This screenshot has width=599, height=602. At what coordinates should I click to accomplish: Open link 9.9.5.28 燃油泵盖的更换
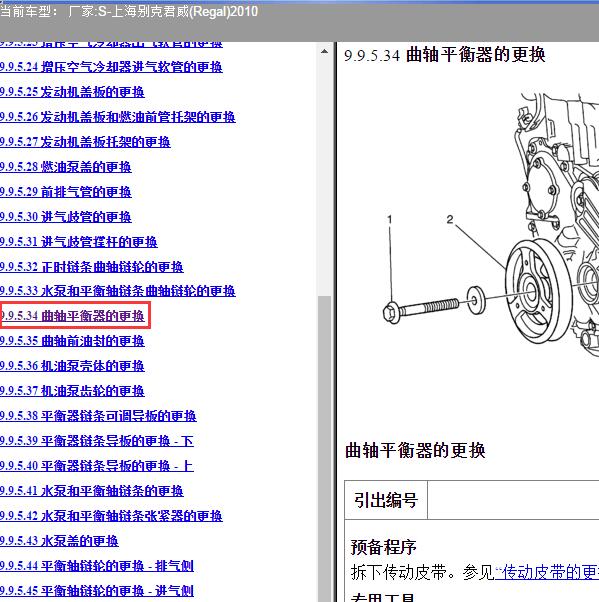click(66, 167)
